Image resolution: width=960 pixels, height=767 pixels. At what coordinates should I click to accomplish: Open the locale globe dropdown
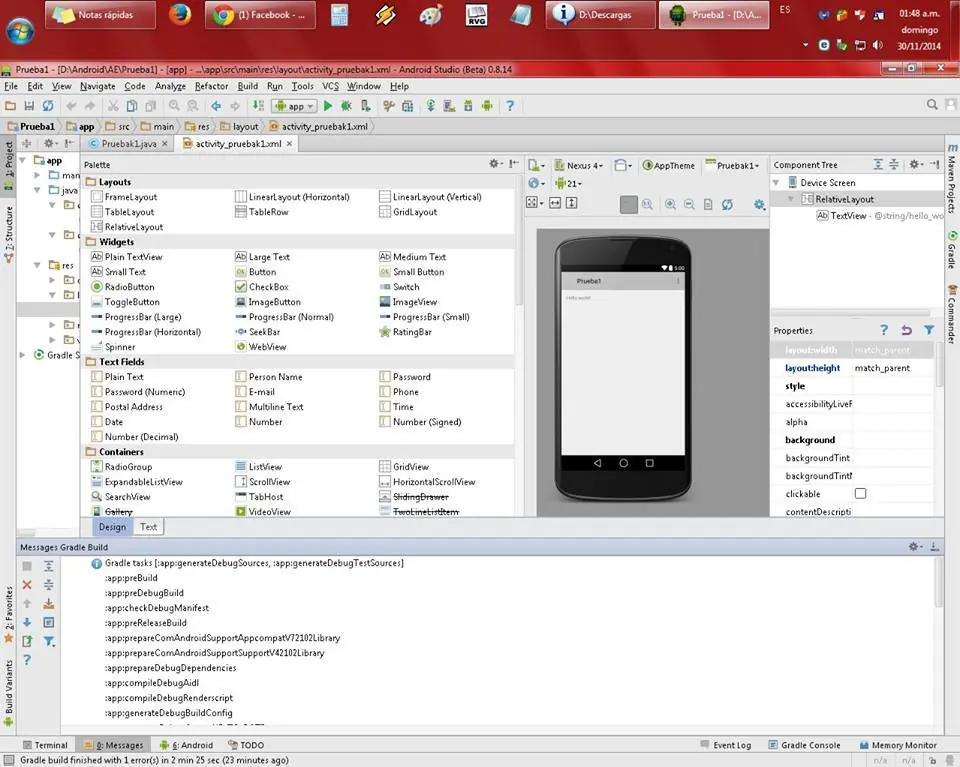(x=536, y=183)
